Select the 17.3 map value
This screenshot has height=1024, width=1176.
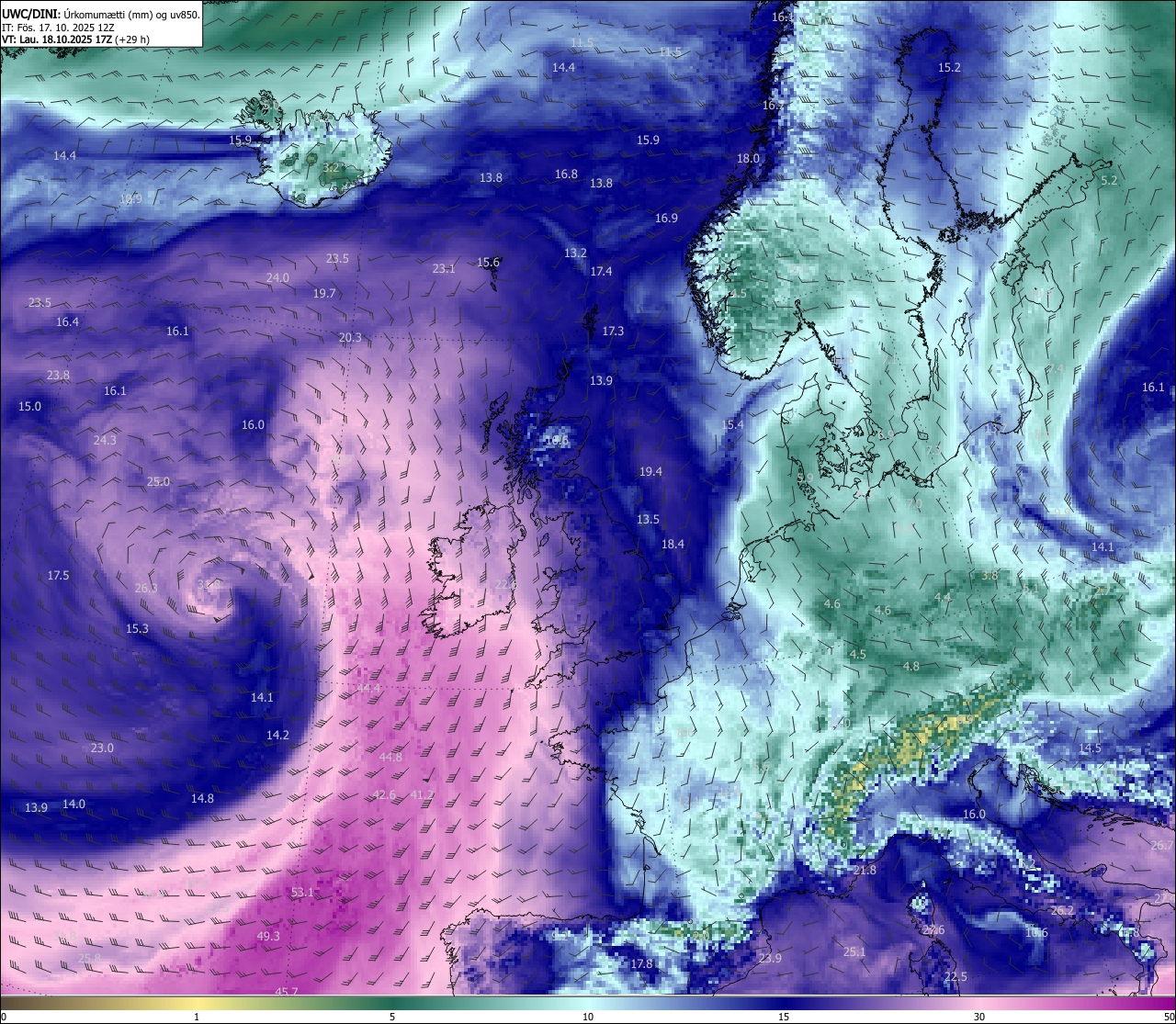click(613, 331)
